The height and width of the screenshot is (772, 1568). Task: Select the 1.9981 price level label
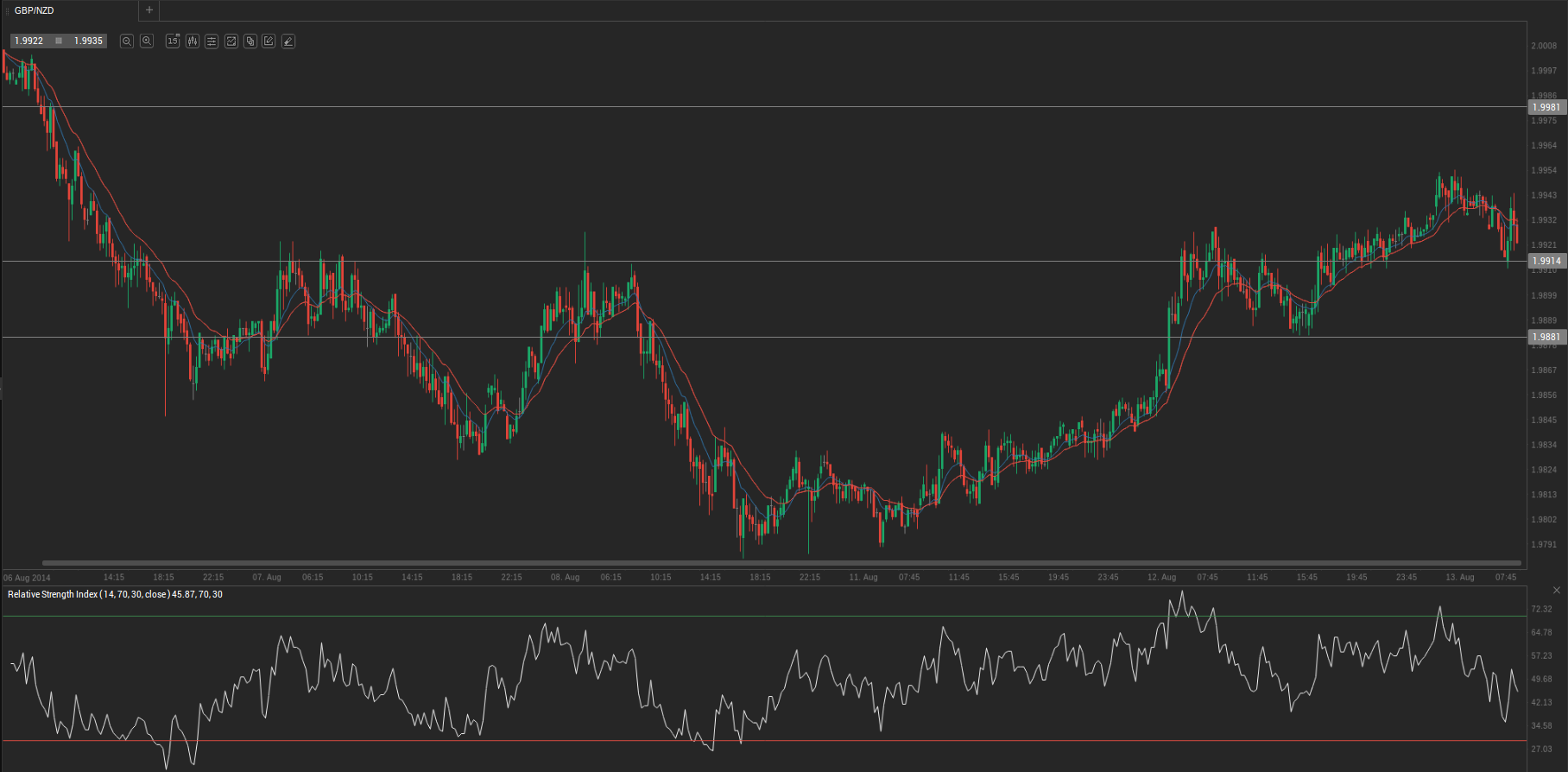pos(1546,107)
